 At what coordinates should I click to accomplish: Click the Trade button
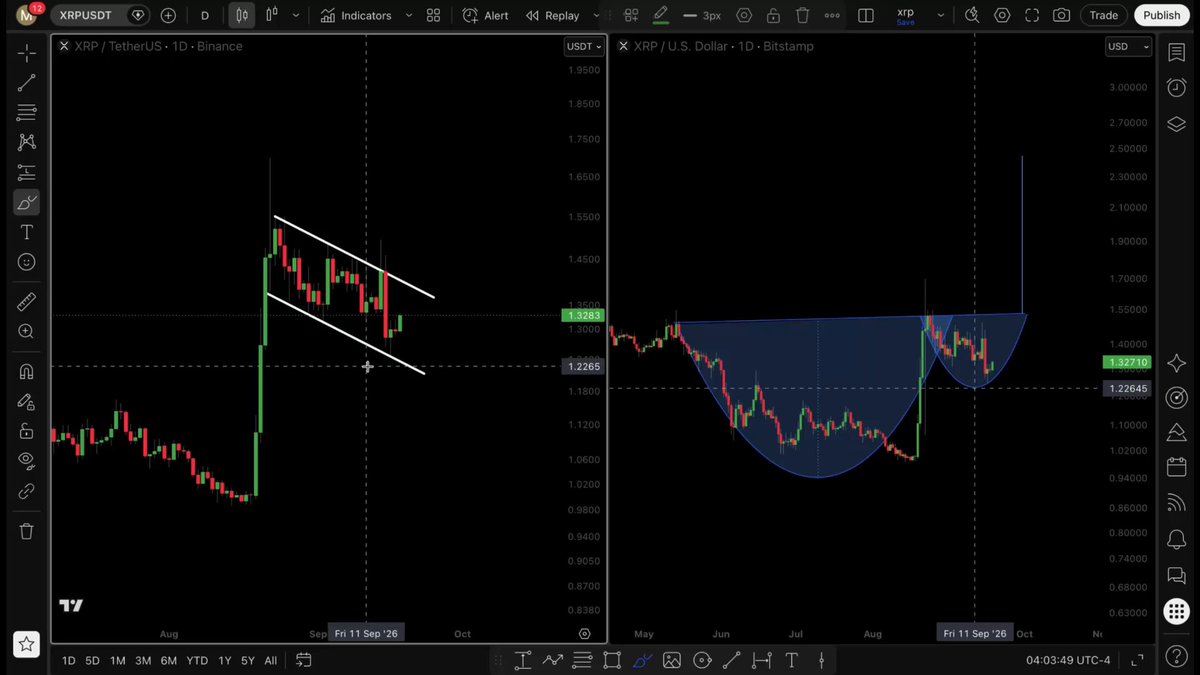coord(1104,15)
